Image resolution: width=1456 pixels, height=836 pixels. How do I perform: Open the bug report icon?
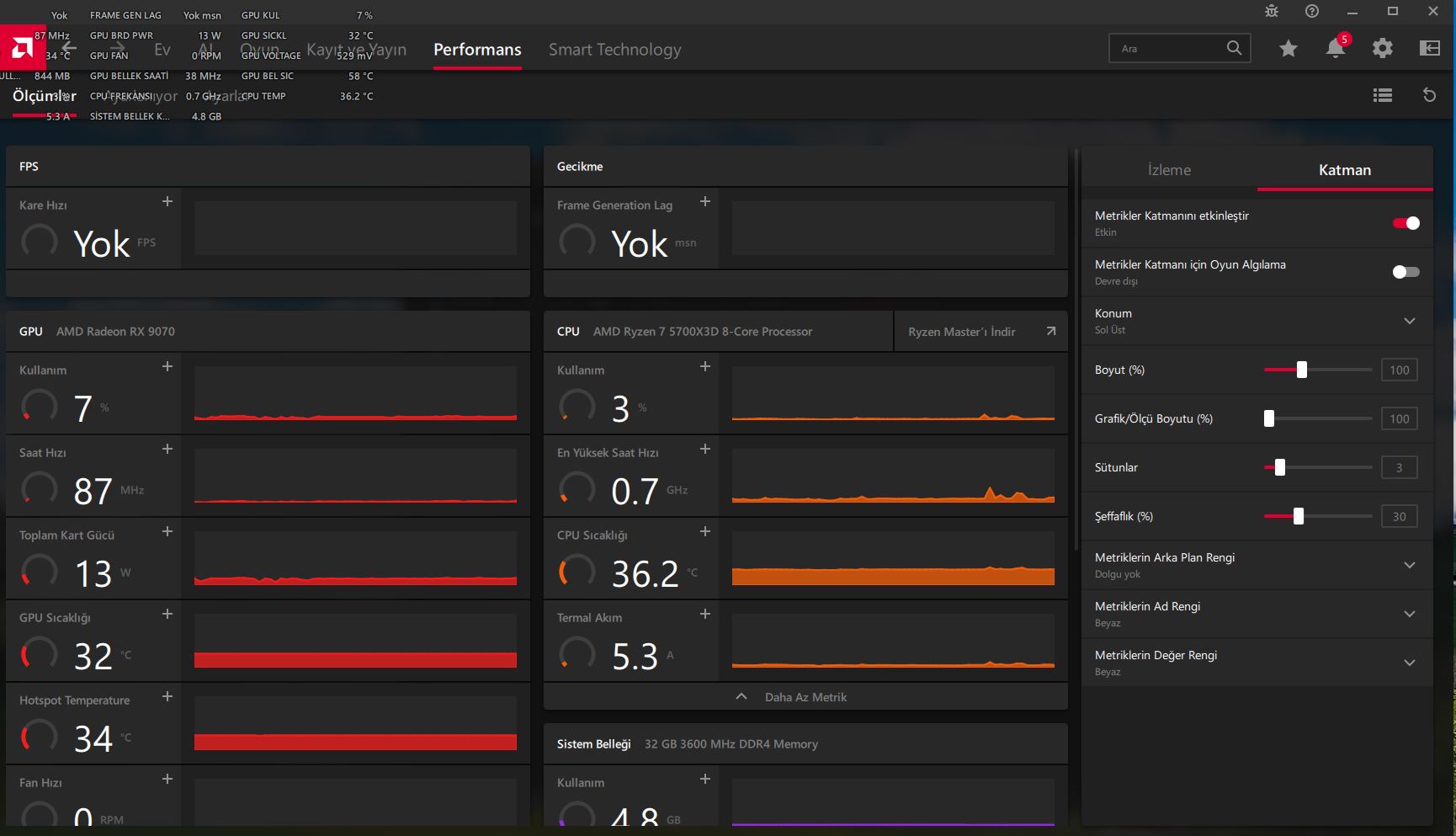click(x=1271, y=11)
